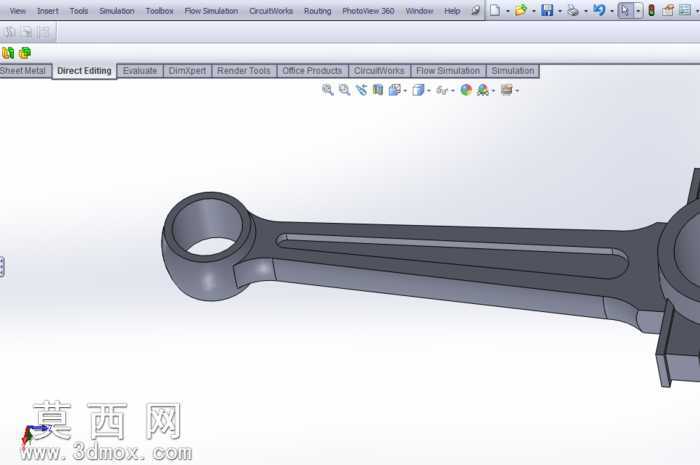700x465 pixels.
Task: Activate the Select cursor tool
Action: tap(625, 10)
